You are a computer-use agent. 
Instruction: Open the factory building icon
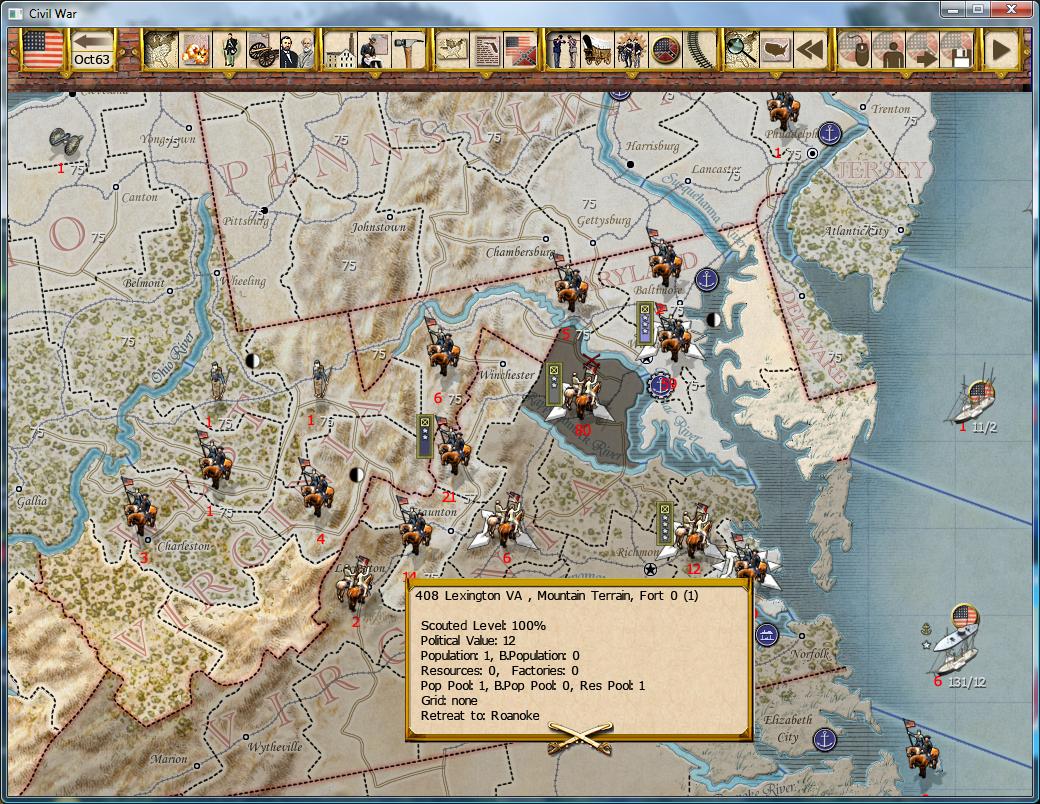(340, 49)
